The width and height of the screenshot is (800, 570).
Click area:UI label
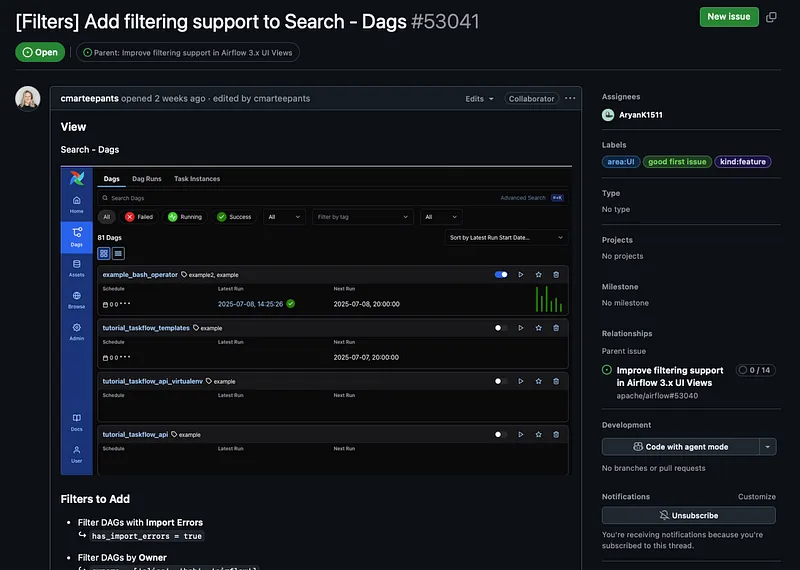[621, 162]
